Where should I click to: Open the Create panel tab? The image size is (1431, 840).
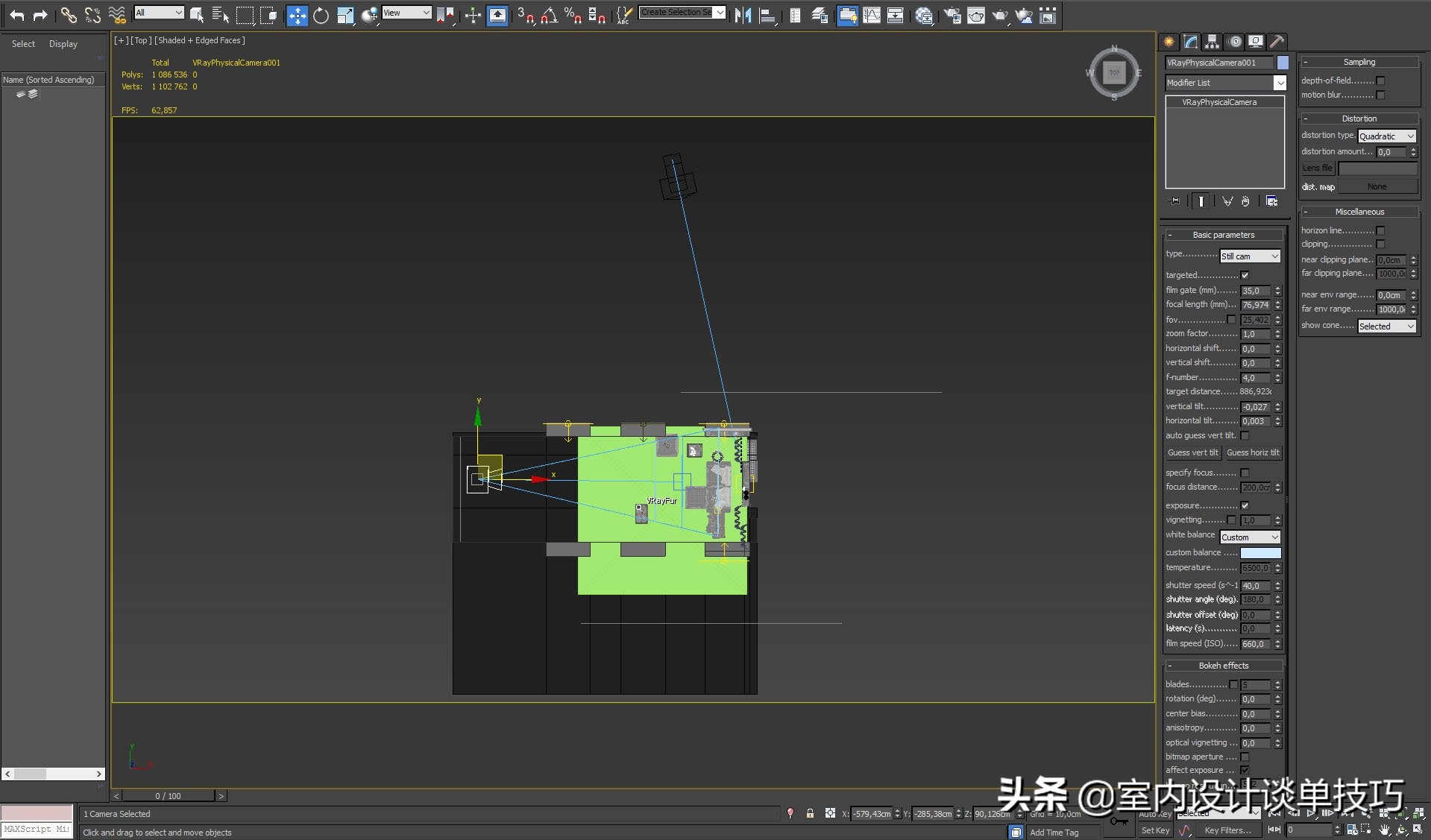click(1168, 42)
